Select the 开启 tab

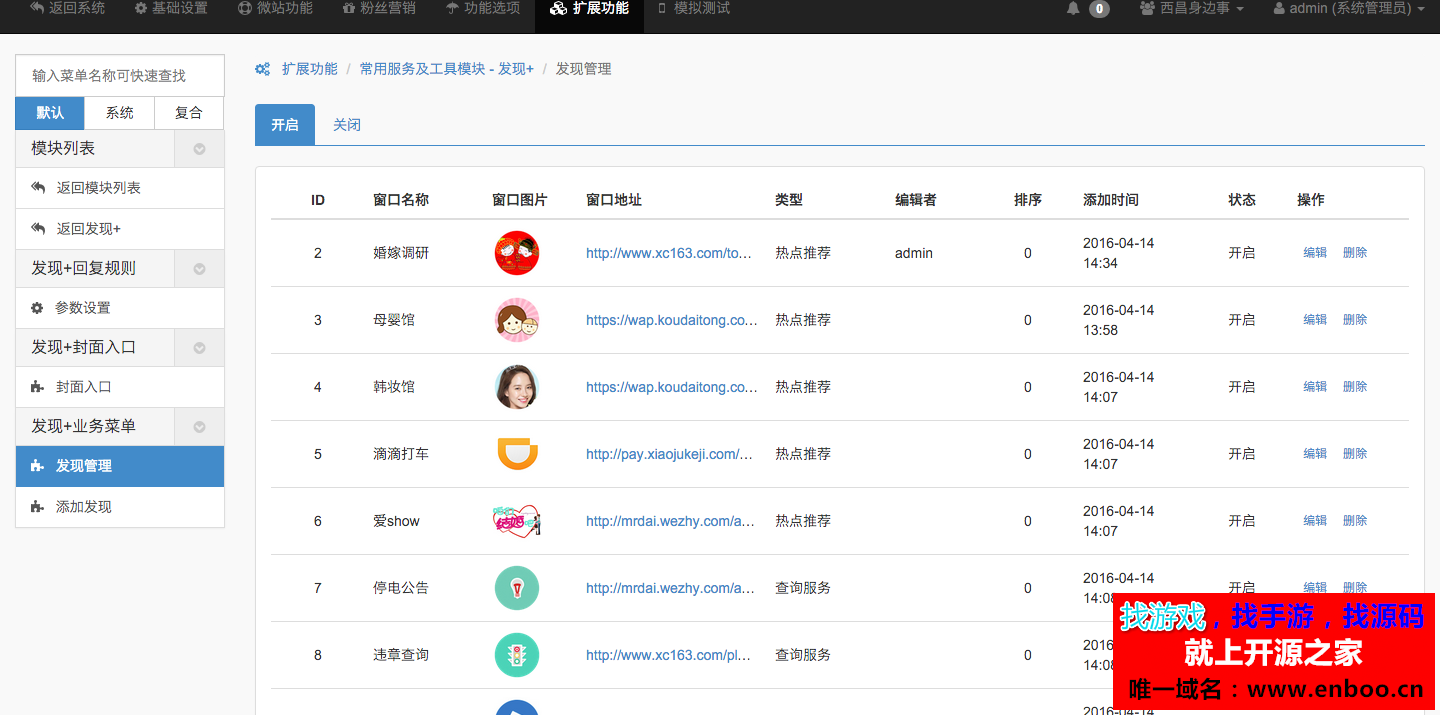[285, 125]
